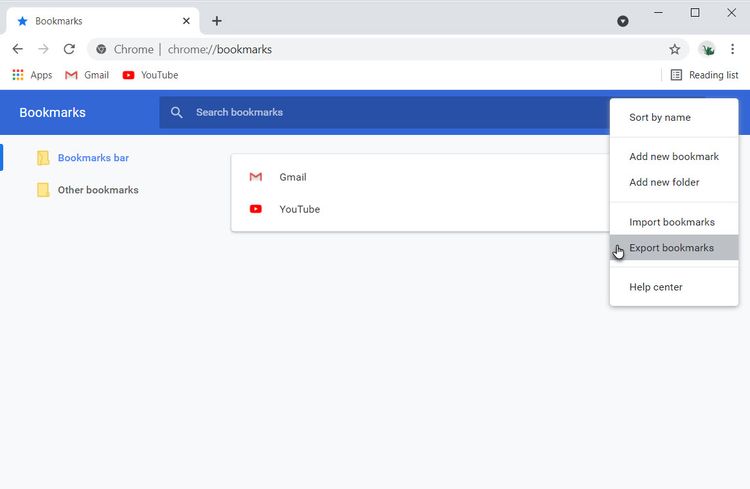Screen dimensions: 750x489
Task: Close the Chrome window
Action: click(731, 13)
